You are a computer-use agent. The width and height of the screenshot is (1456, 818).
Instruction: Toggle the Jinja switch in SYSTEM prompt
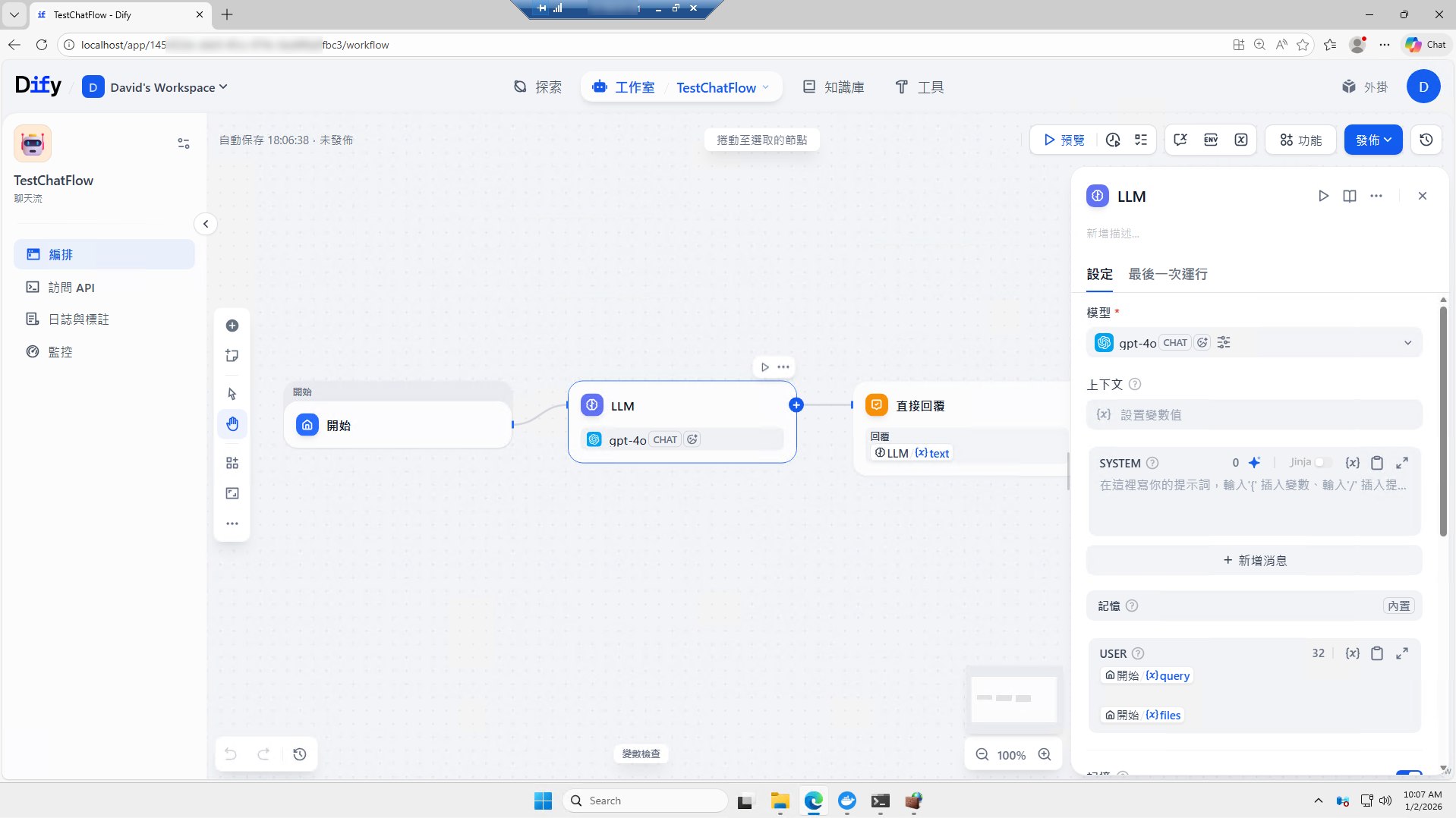click(1323, 462)
